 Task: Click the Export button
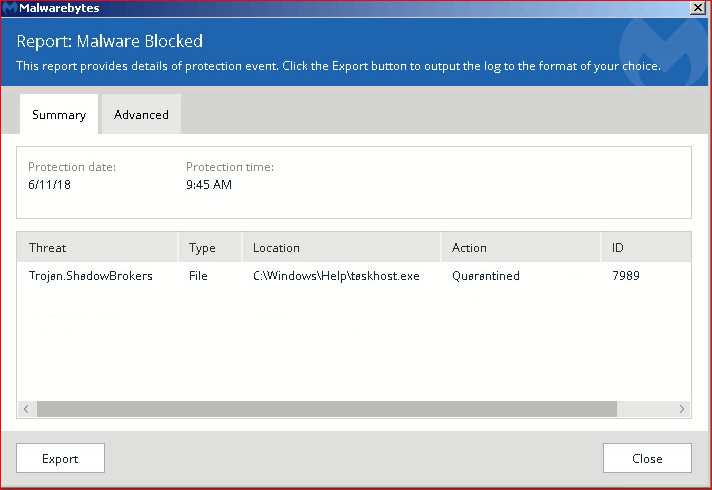click(x=60, y=458)
